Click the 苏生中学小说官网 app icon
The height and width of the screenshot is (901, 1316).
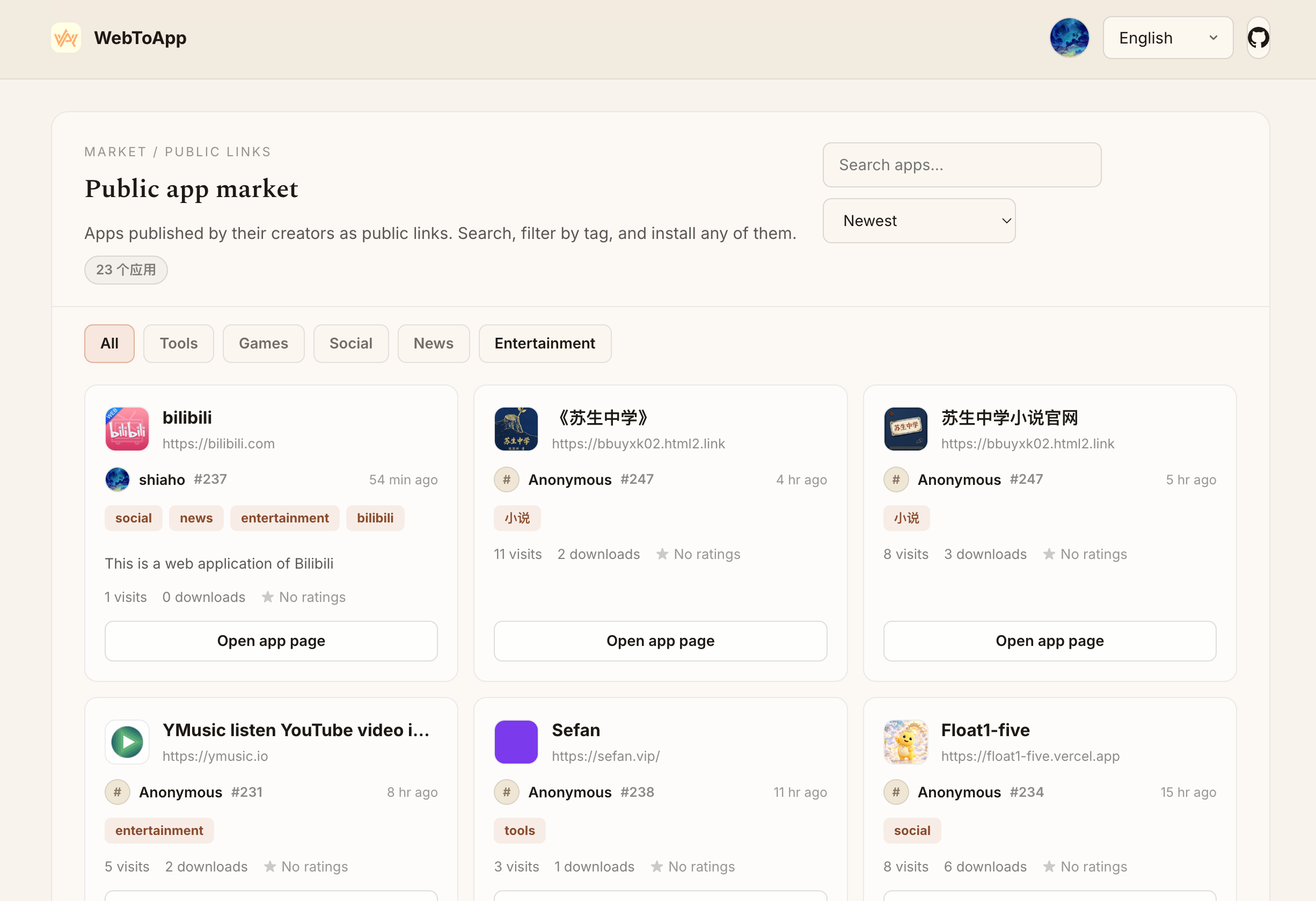click(x=905, y=429)
